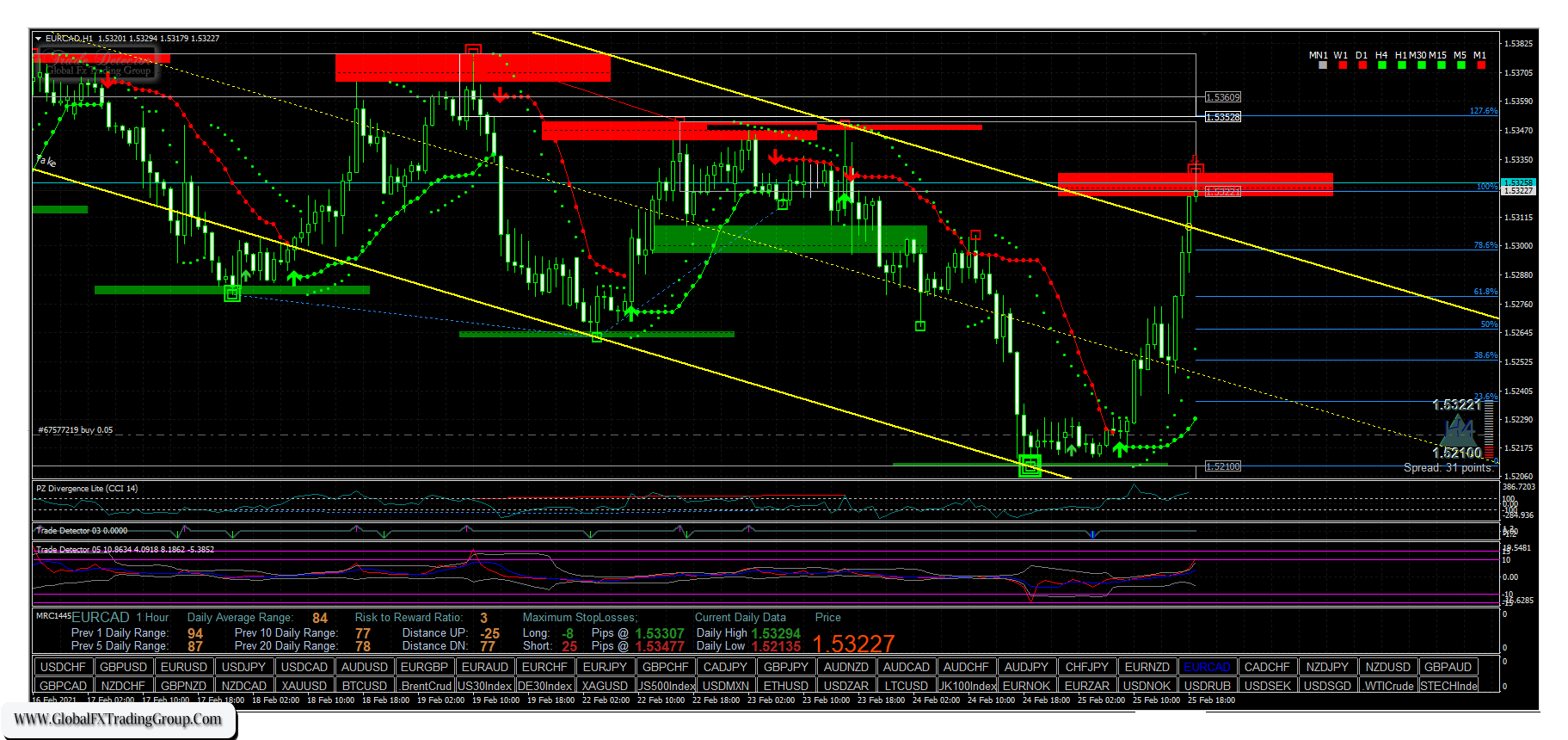Click the Trade Detector watermark logo

tap(99, 65)
